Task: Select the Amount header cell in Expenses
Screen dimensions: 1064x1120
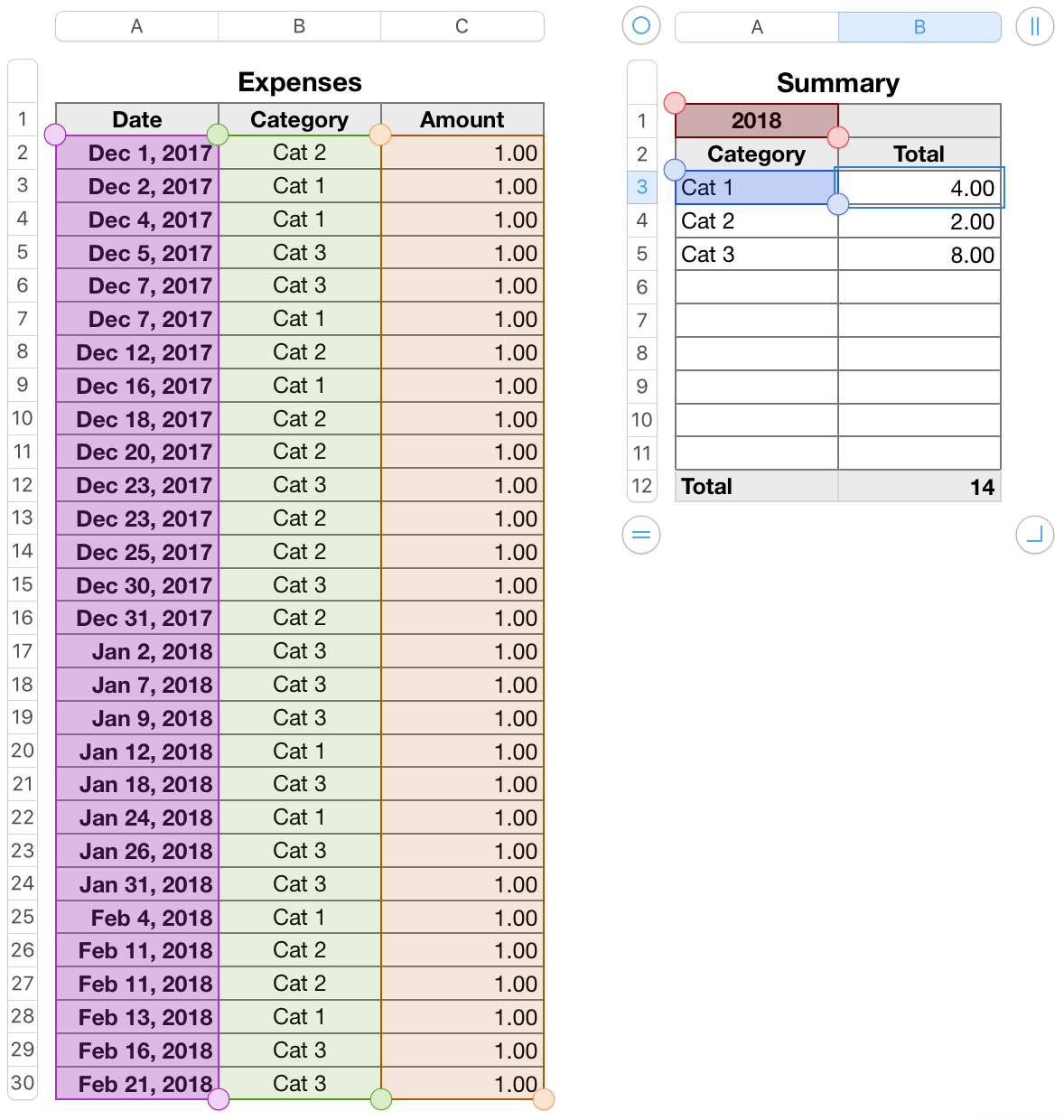Action: pos(462,119)
